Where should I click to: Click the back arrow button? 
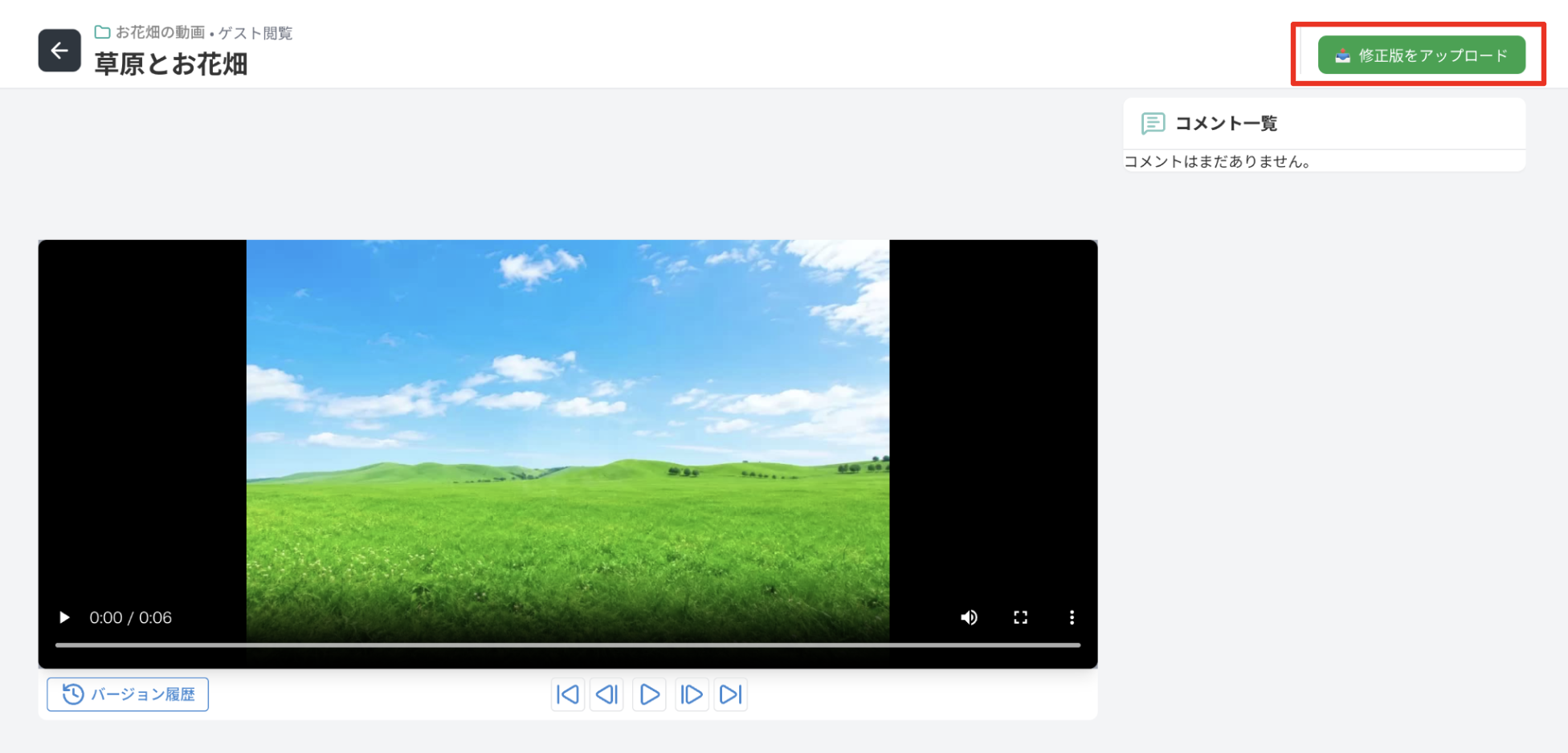tap(59, 51)
